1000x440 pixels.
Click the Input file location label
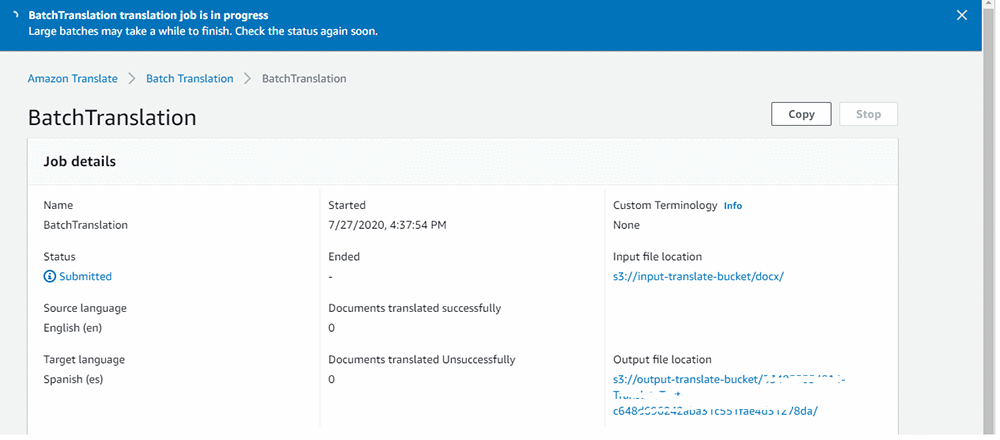[x=658, y=257]
